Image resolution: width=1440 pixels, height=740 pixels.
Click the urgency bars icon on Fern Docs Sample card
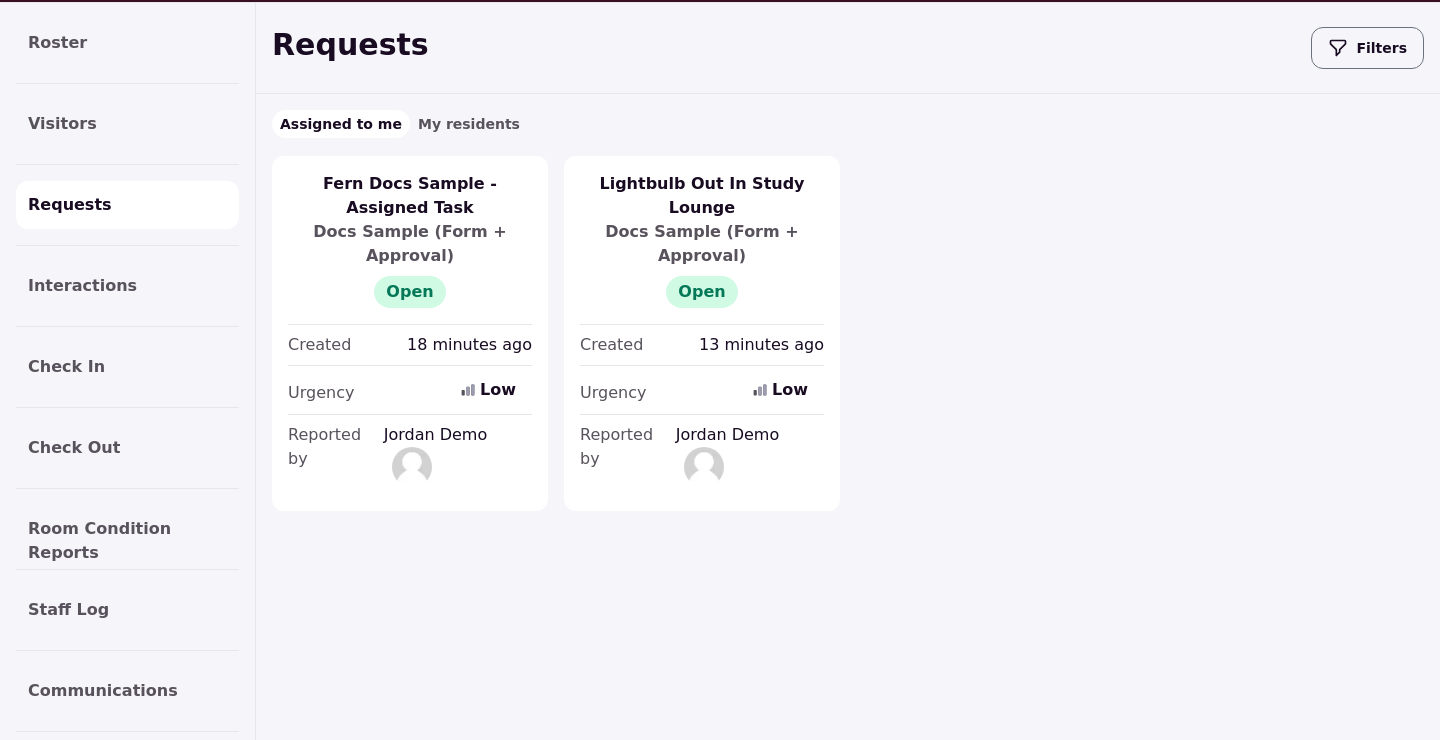click(468, 390)
